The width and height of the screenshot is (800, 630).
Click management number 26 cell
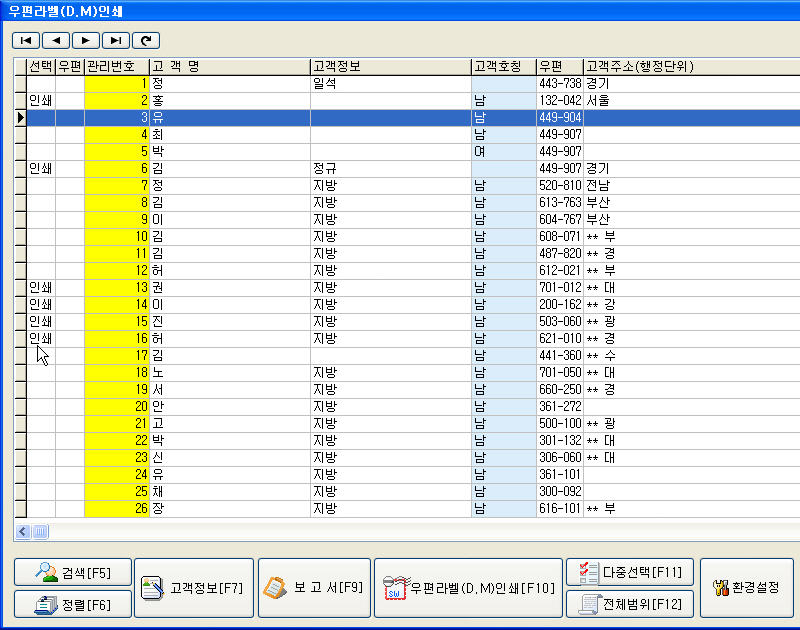(117, 509)
